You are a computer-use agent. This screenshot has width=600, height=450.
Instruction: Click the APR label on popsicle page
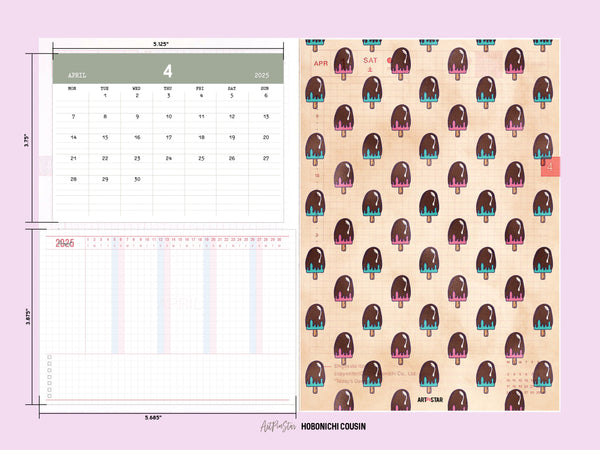[321, 62]
